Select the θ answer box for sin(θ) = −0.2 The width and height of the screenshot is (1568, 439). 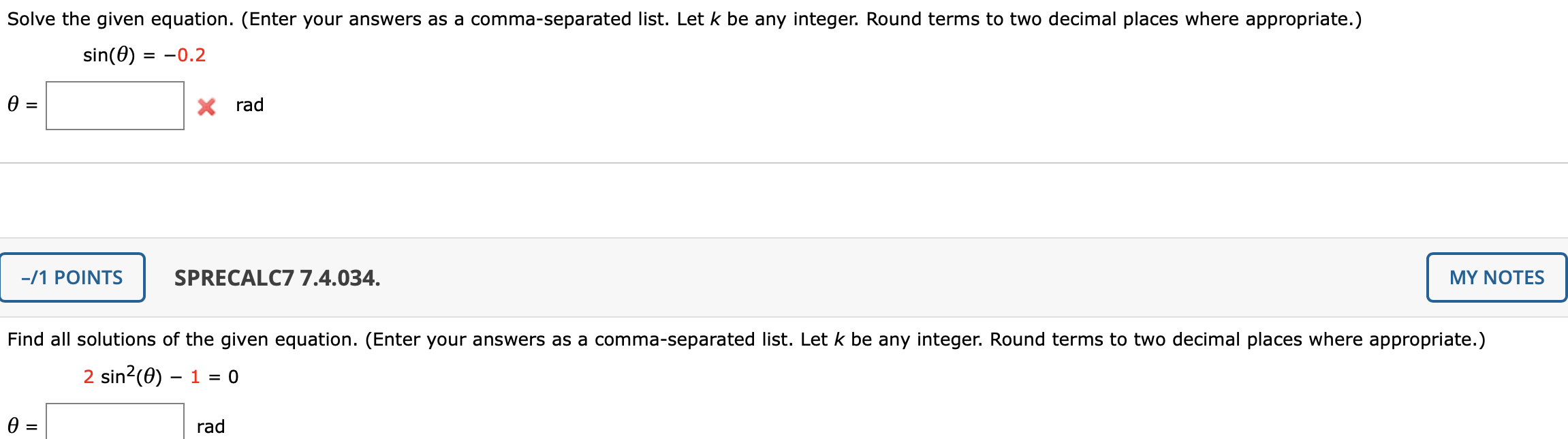coord(114,106)
